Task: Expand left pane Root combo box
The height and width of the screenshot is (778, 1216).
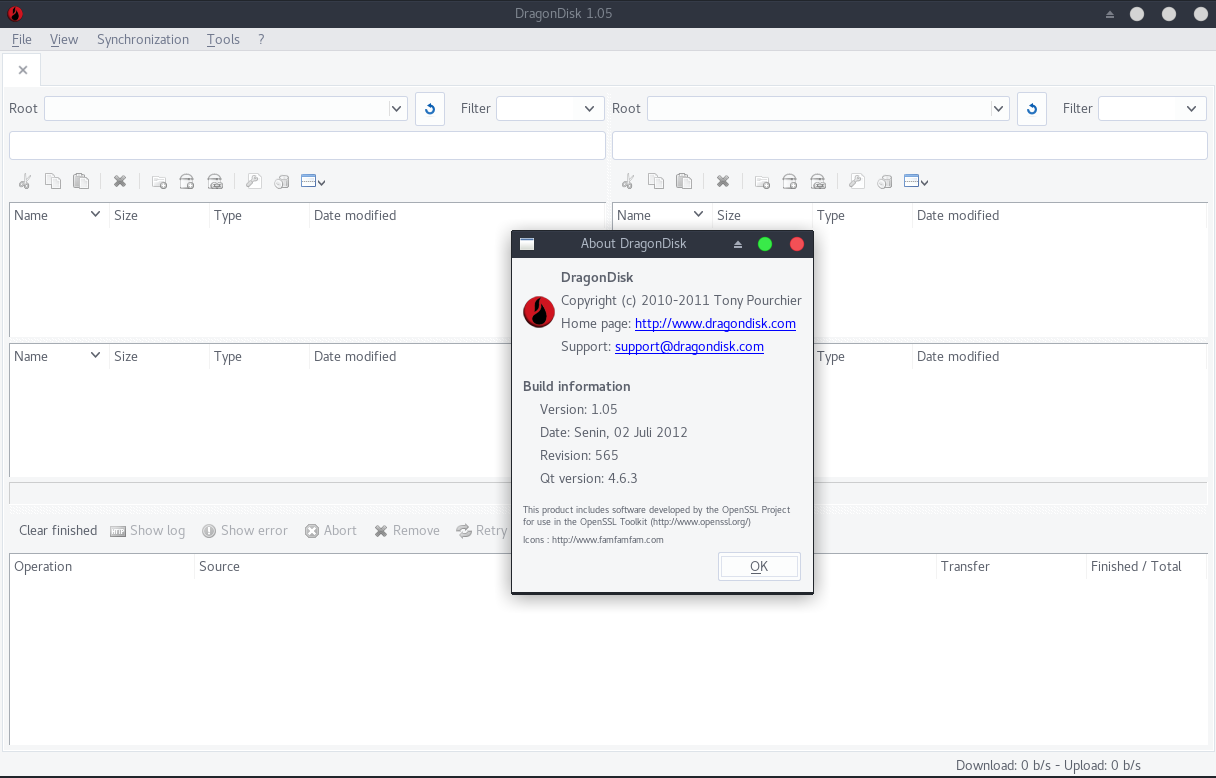Action: click(x=396, y=108)
